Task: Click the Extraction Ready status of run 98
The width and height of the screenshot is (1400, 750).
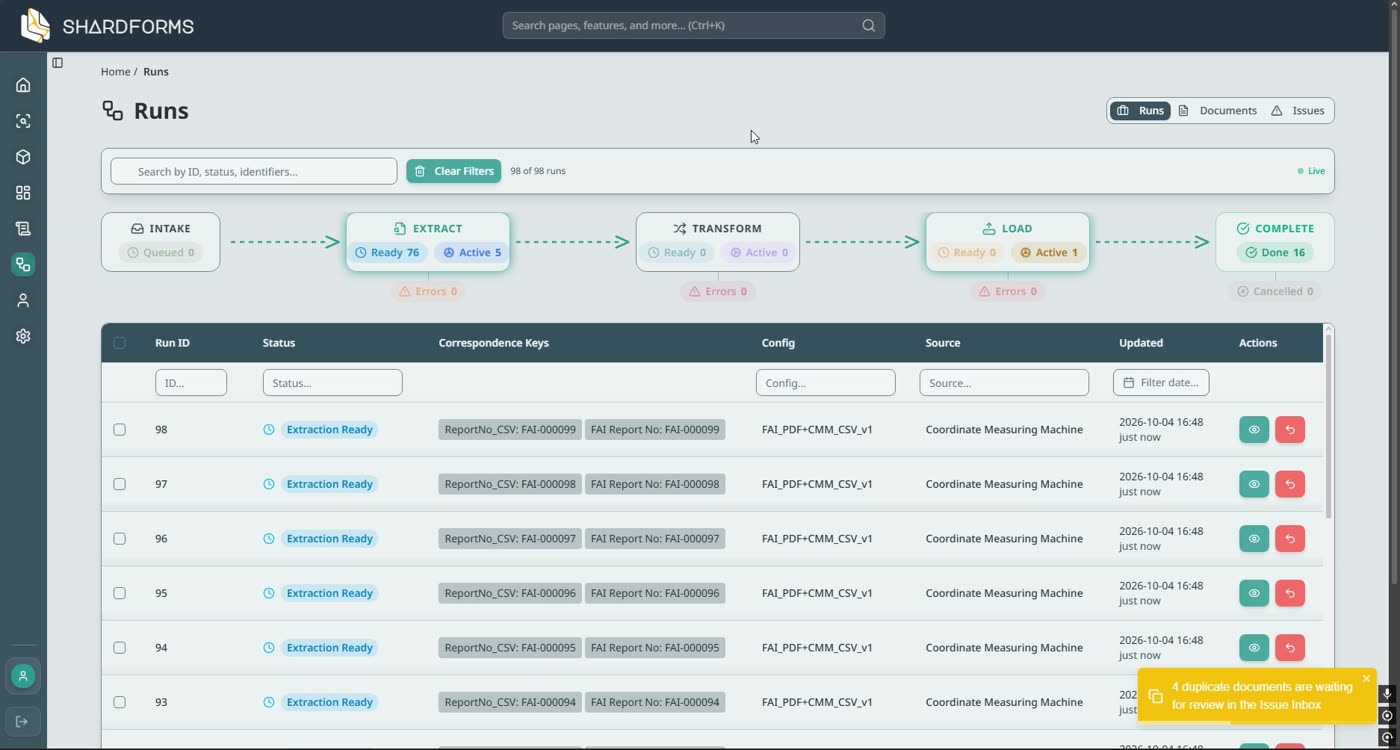Action: tap(329, 430)
